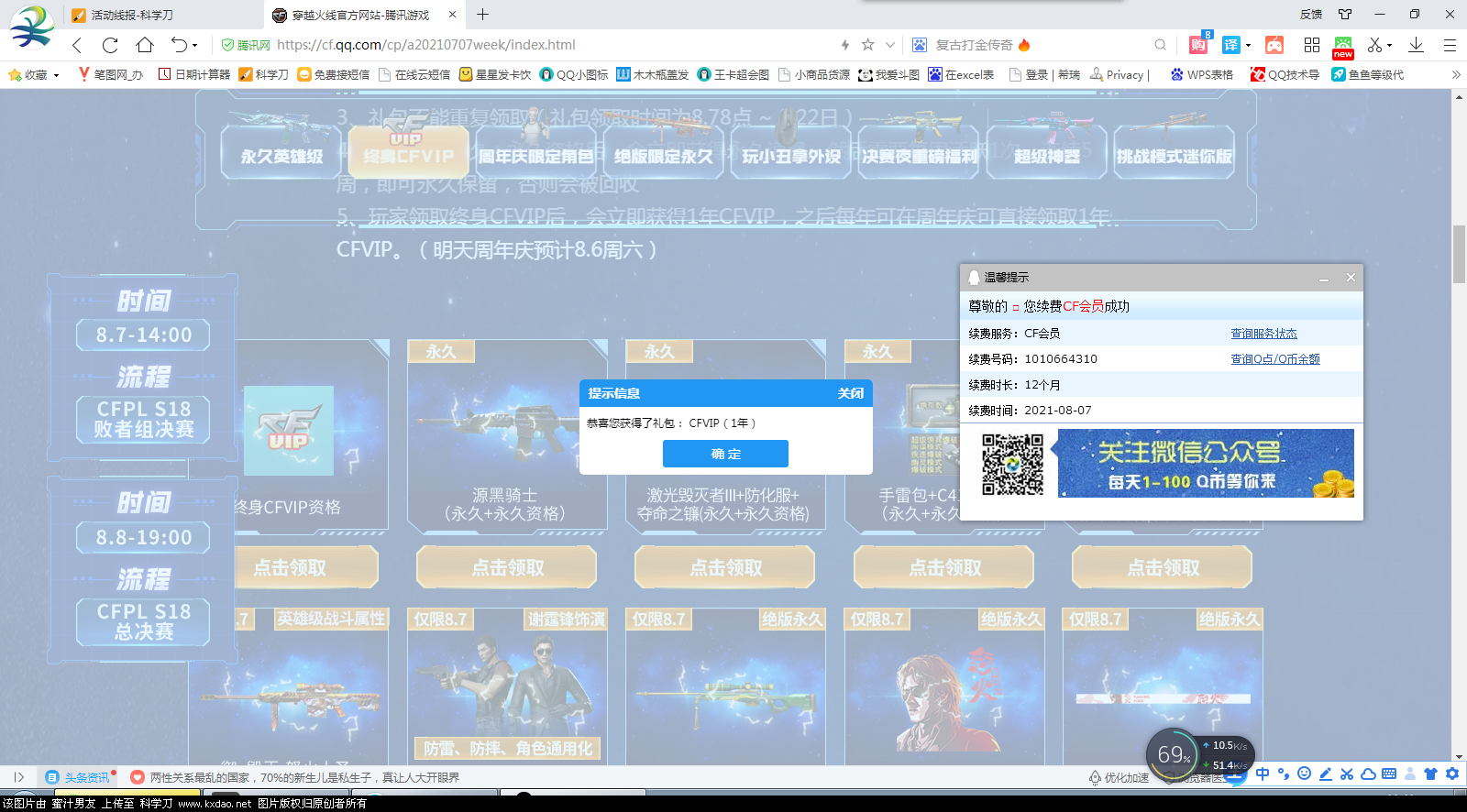
Task: Open the 头条资讯 news feed
Action: pos(78,777)
